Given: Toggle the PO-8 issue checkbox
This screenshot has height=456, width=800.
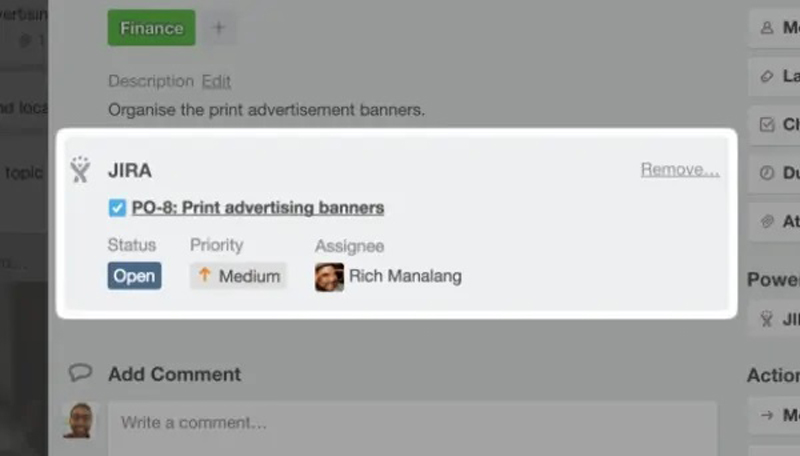Looking at the screenshot, I should point(117,208).
